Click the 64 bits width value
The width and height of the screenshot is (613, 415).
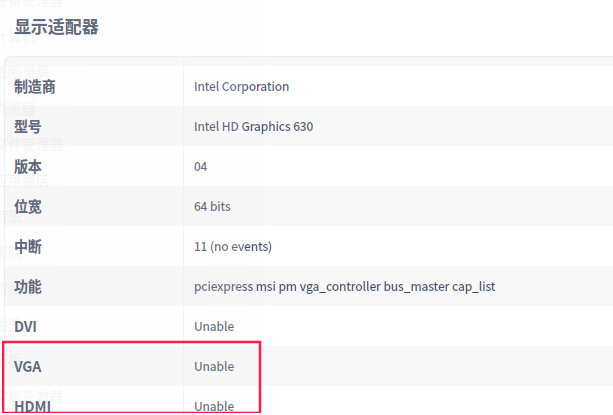pos(212,207)
